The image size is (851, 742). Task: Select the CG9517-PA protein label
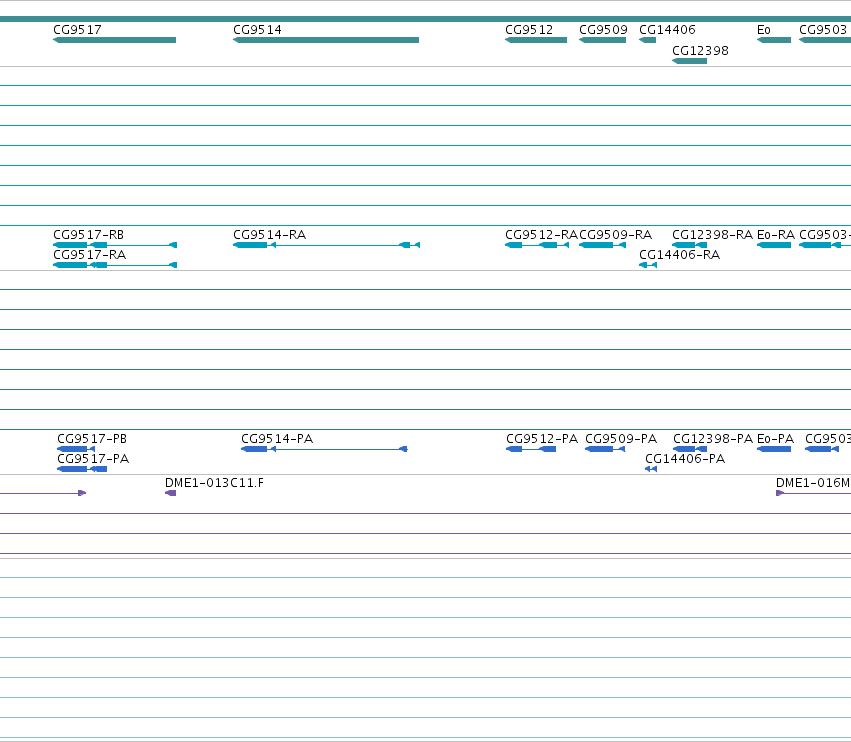pos(93,459)
